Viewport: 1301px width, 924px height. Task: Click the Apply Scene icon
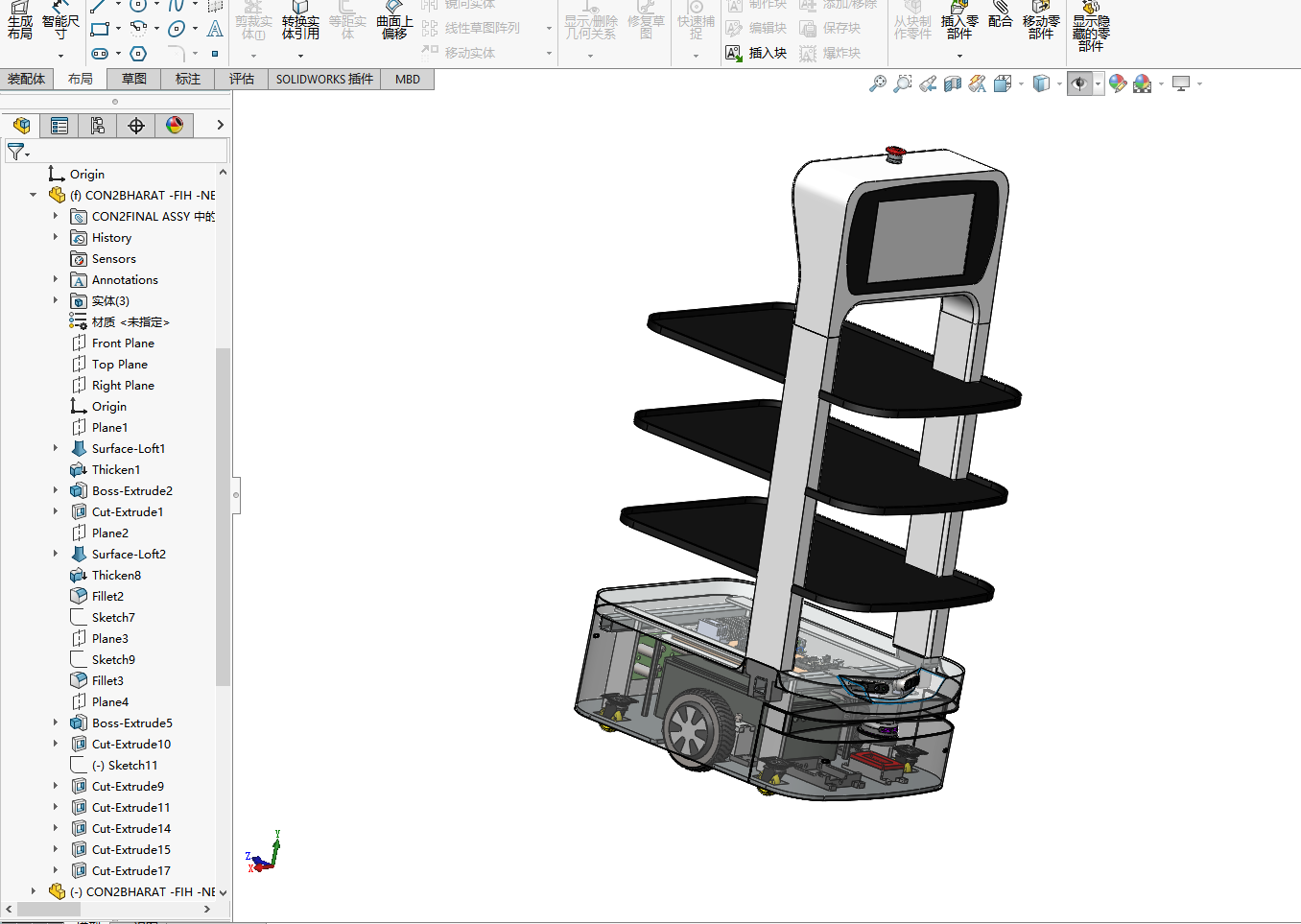pyautogui.click(x=1143, y=83)
